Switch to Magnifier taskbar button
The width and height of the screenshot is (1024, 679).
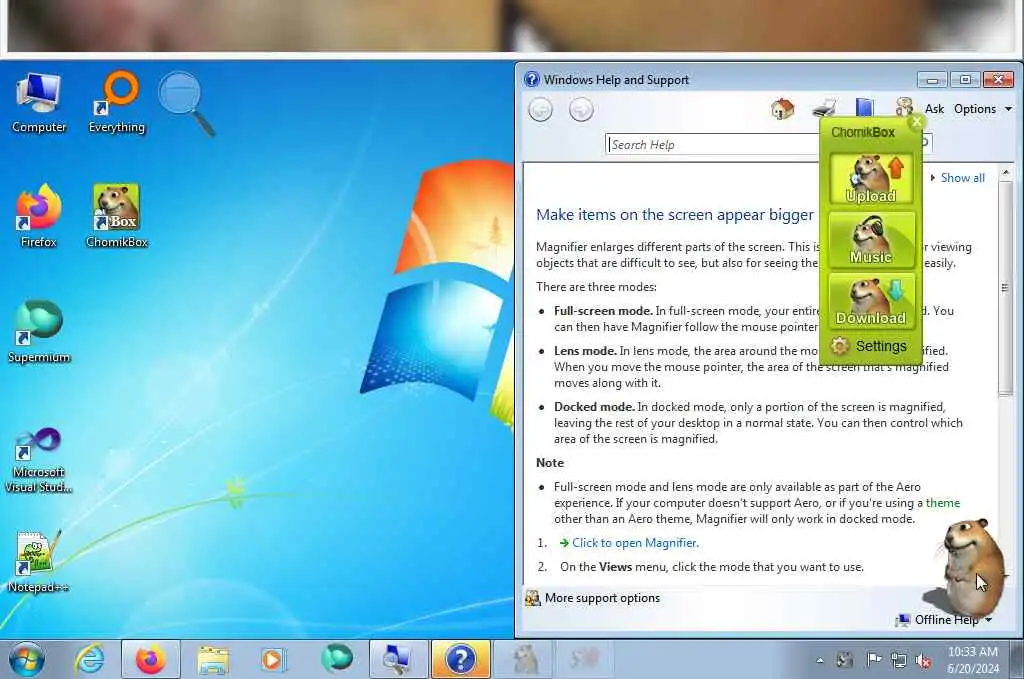pos(398,659)
